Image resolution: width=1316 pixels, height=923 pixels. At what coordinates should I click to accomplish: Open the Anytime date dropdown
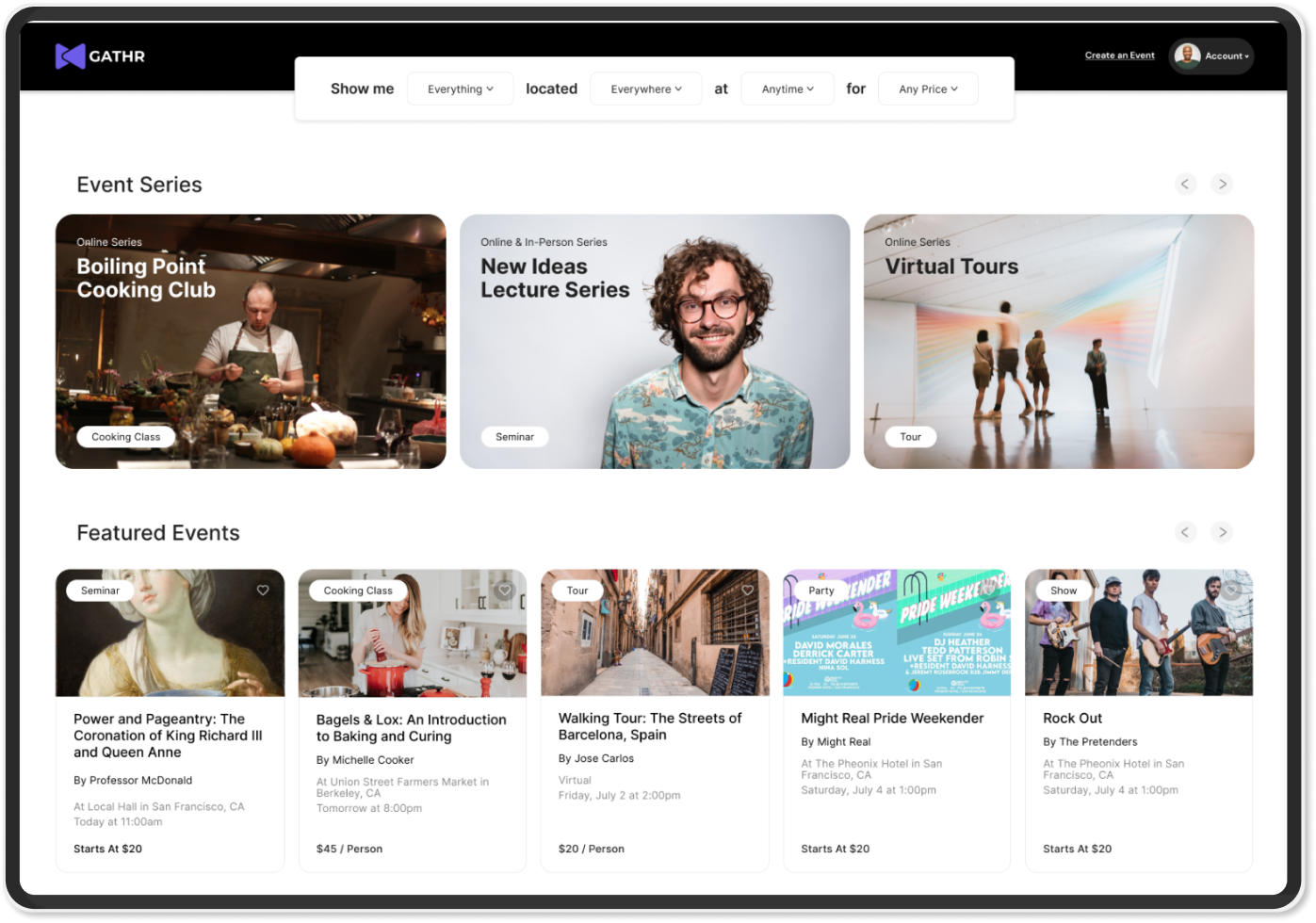(x=788, y=89)
